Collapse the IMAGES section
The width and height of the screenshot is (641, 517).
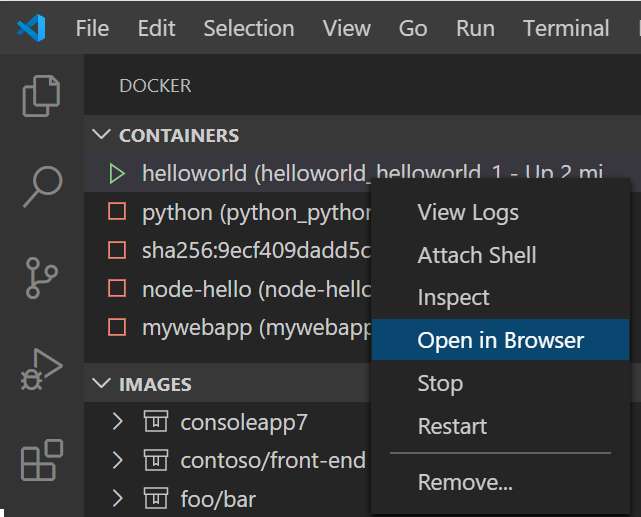click(101, 383)
